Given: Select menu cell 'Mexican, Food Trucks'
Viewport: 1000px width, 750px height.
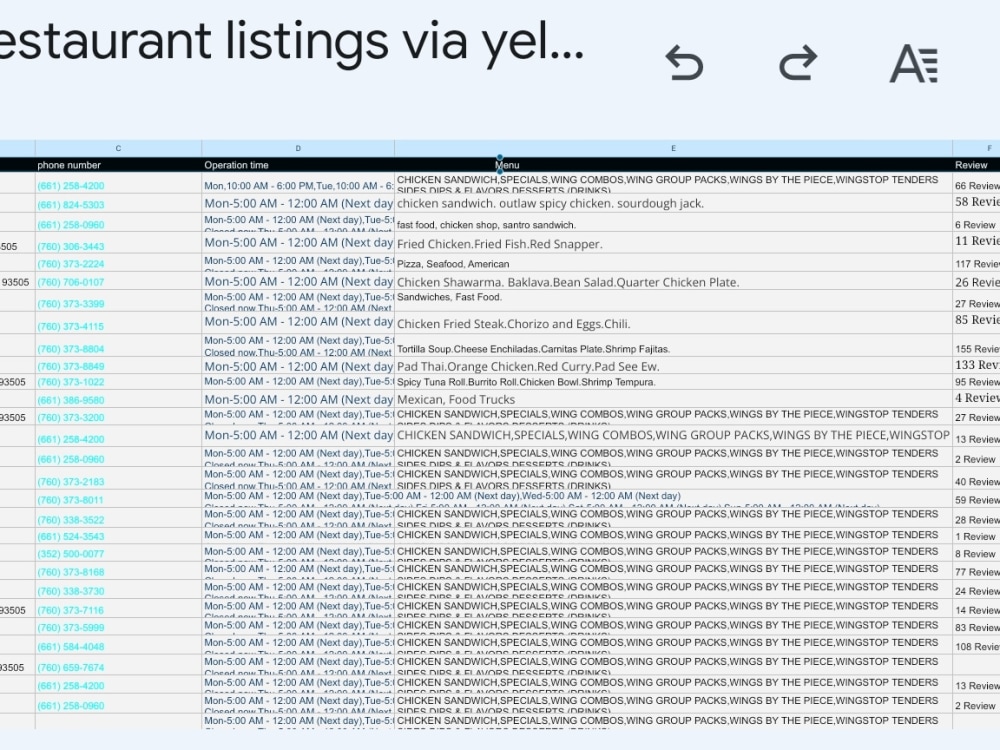Looking at the screenshot, I should coord(673,399).
